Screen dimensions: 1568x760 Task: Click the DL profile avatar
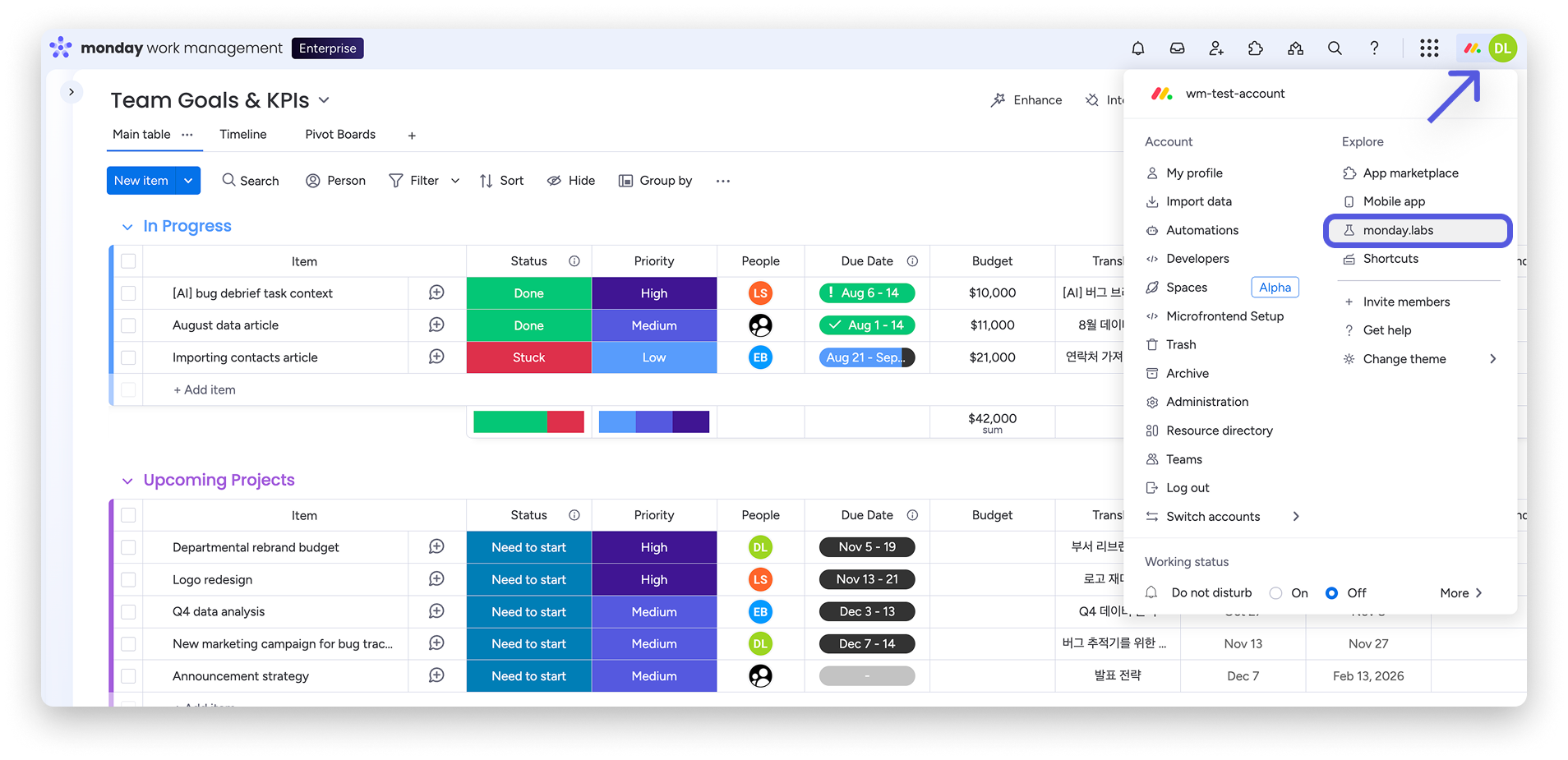point(1502,48)
